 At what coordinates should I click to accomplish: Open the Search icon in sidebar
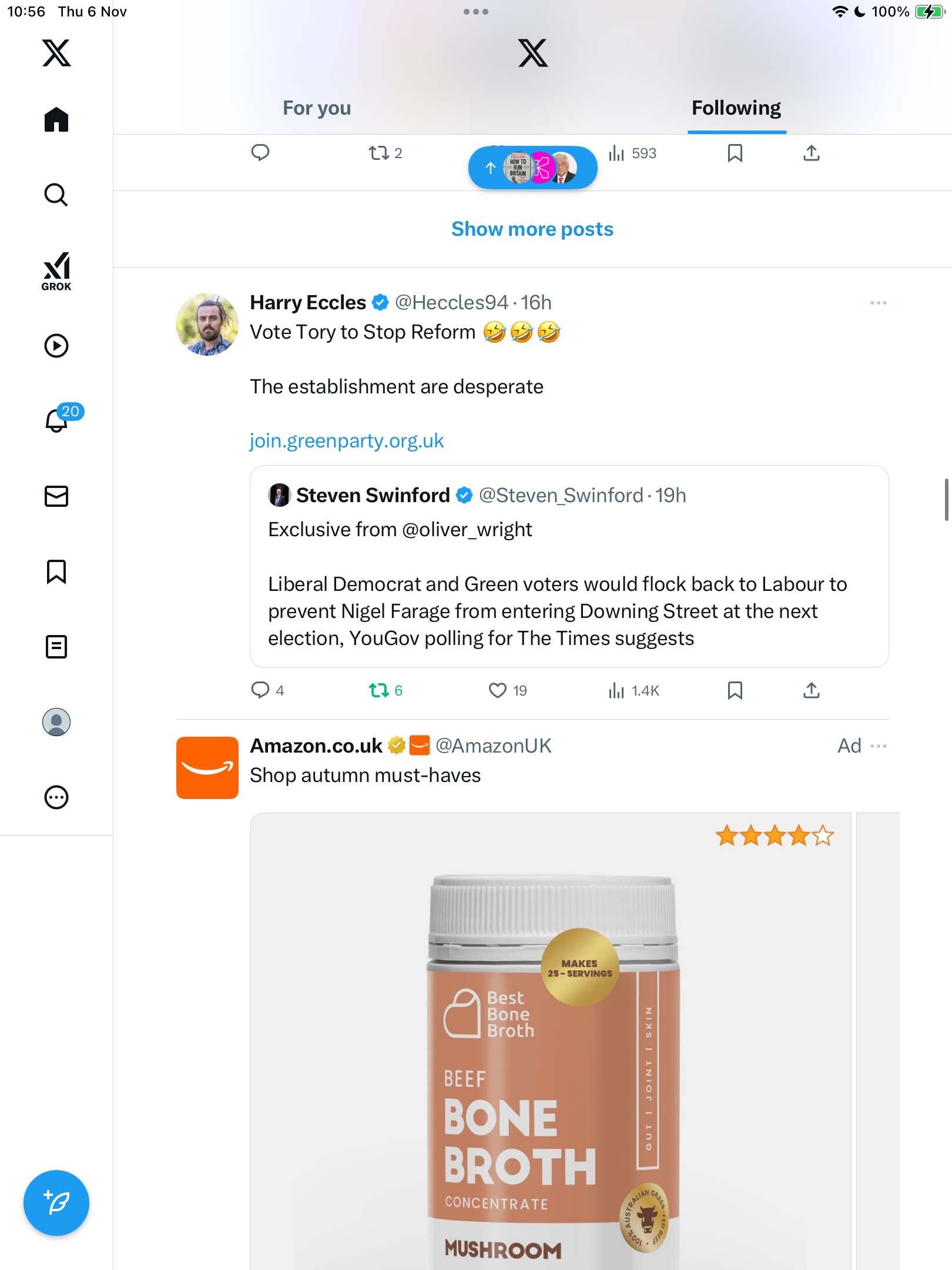pos(56,195)
